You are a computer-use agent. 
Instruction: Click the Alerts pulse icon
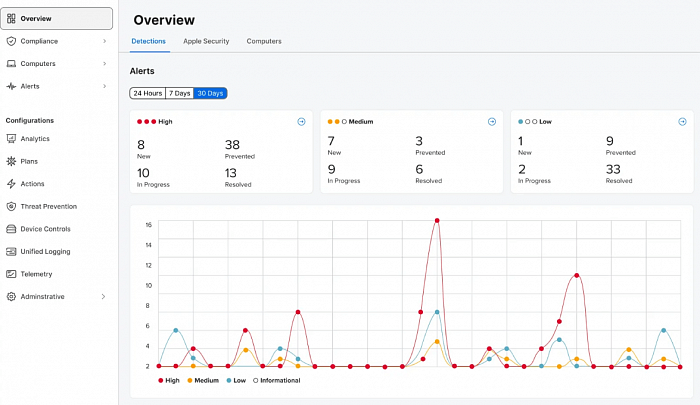[x=11, y=86]
